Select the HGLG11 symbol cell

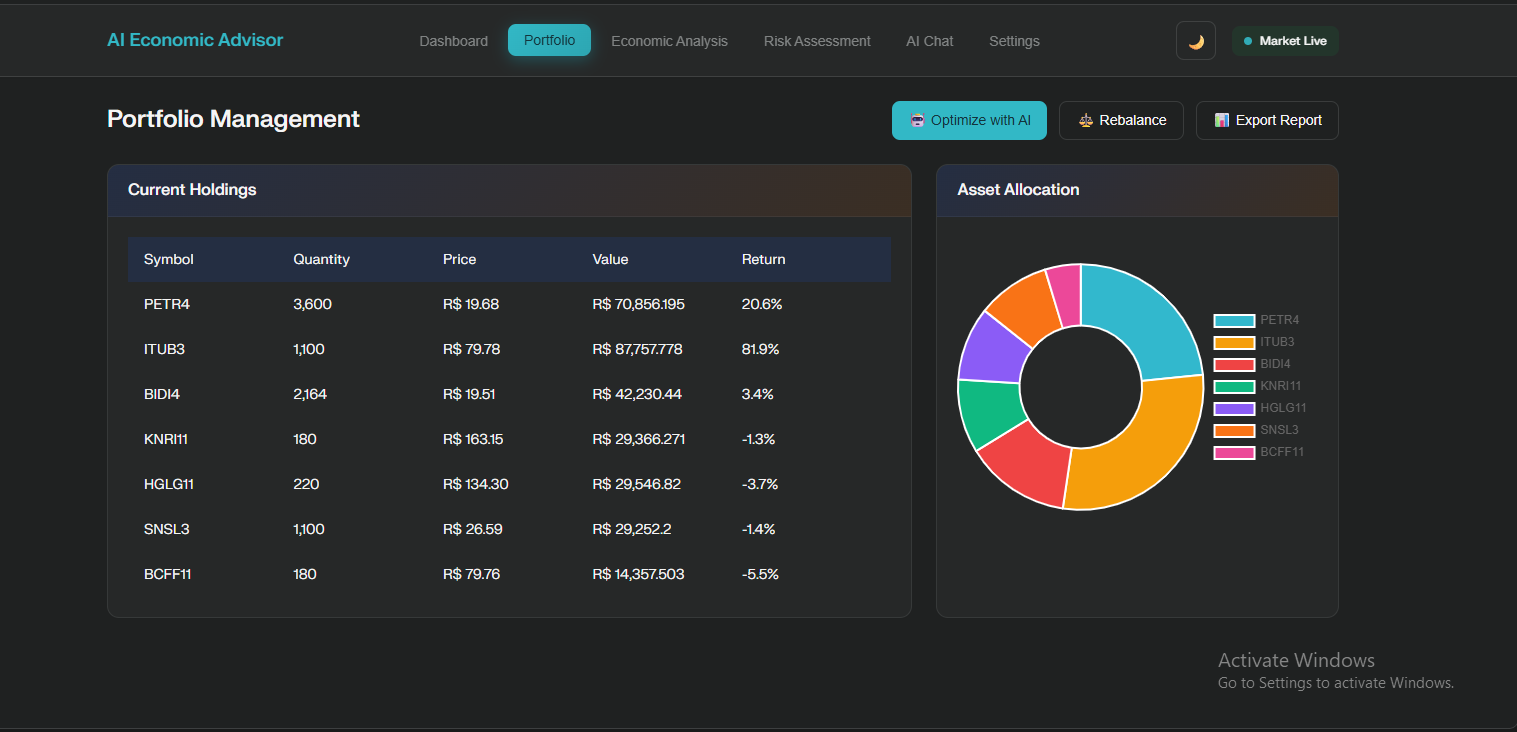pos(169,485)
